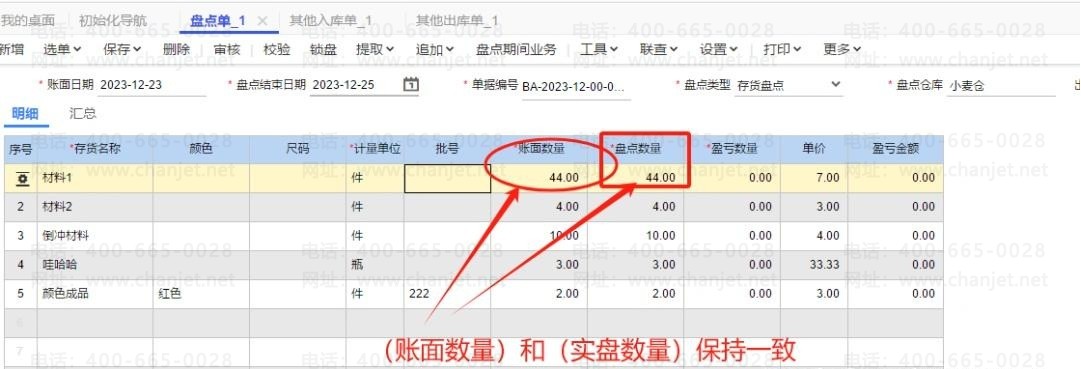Click batch number cell 222
1081x369 pixels.
pos(447,294)
